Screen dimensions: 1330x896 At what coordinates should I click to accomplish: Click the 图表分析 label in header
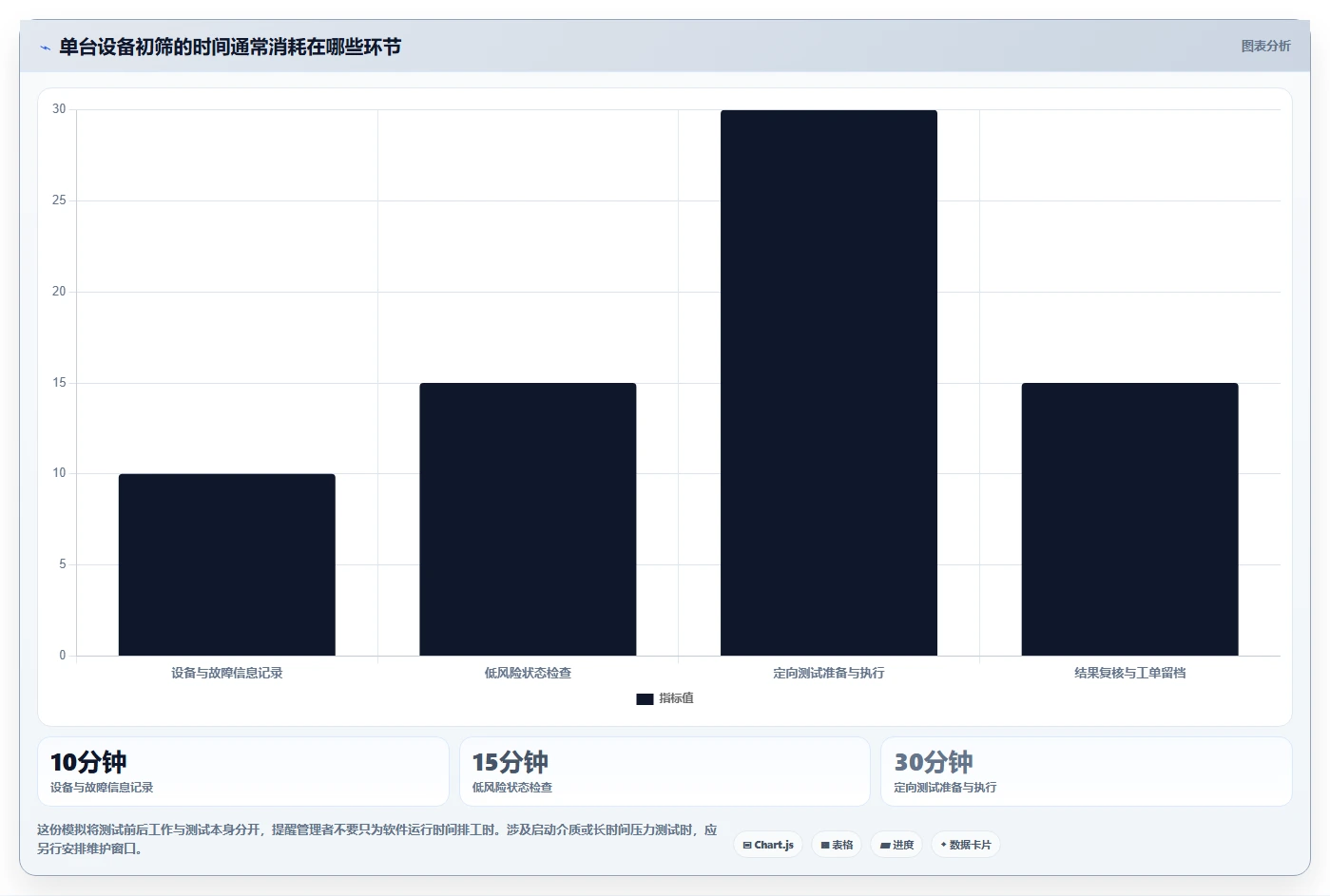(x=1265, y=46)
